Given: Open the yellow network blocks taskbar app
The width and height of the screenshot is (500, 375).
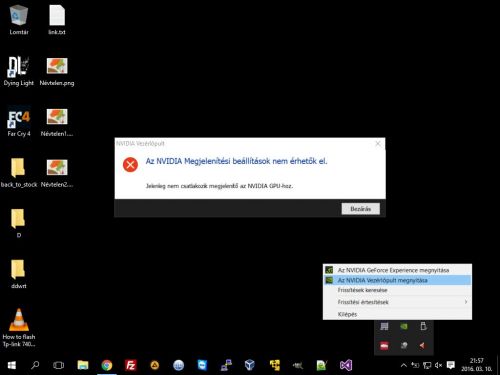Looking at the screenshot, I should [x=275, y=366].
